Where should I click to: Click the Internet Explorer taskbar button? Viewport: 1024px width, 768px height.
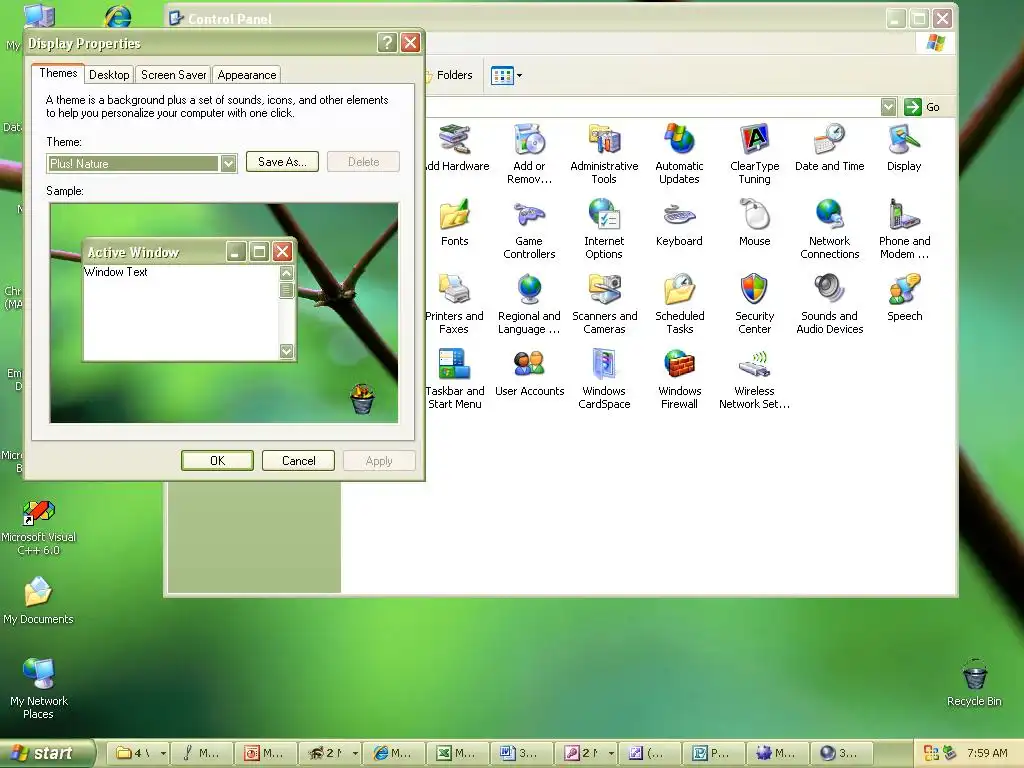pos(392,753)
